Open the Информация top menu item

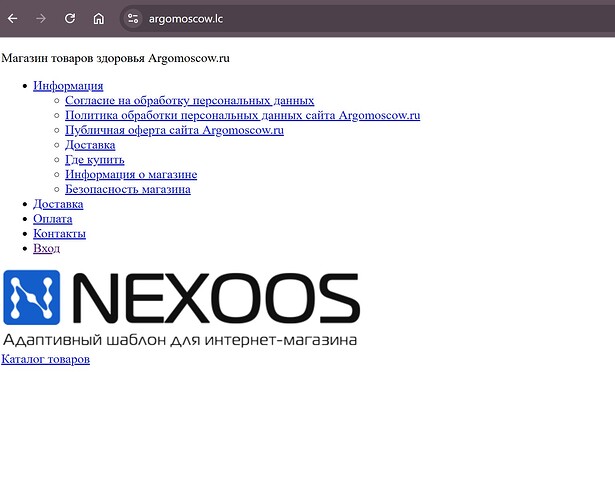[68, 86]
